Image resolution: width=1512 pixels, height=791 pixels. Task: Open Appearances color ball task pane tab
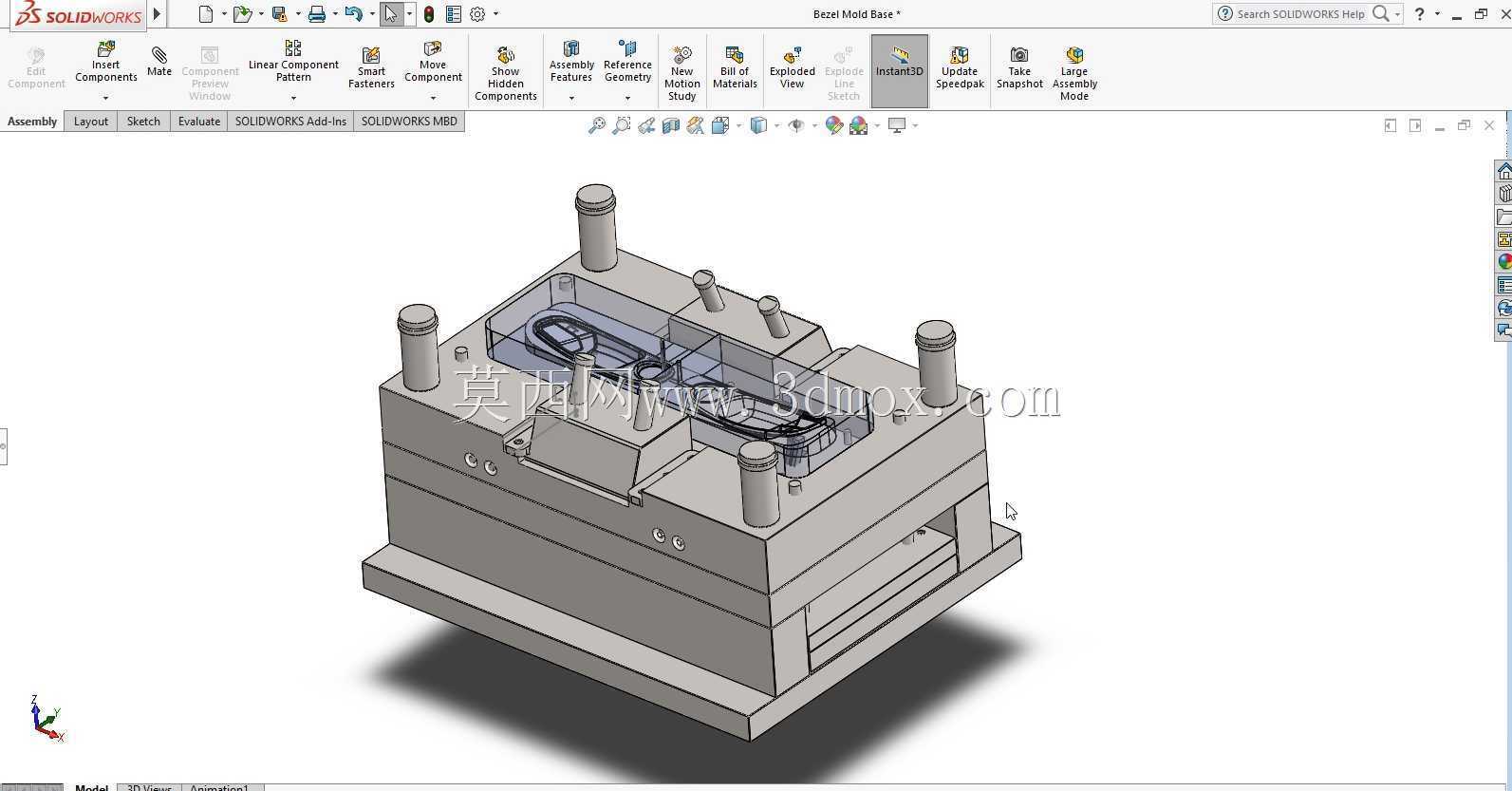tap(1504, 262)
